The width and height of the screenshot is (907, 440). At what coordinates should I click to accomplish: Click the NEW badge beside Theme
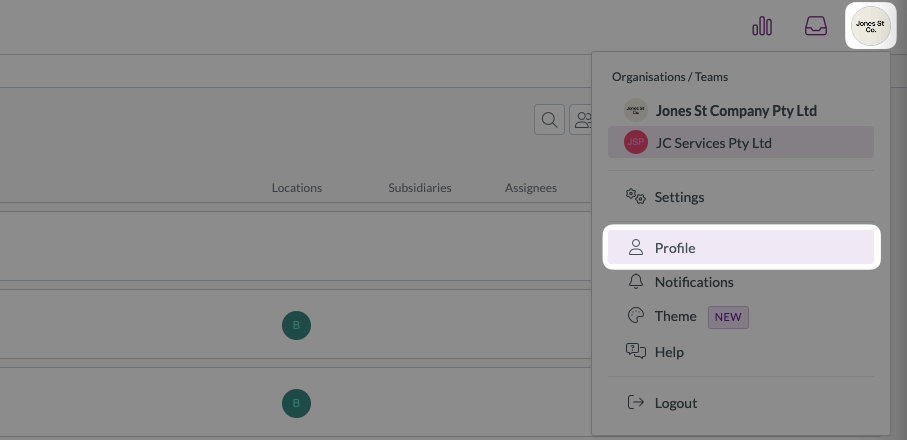(x=728, y=317)
